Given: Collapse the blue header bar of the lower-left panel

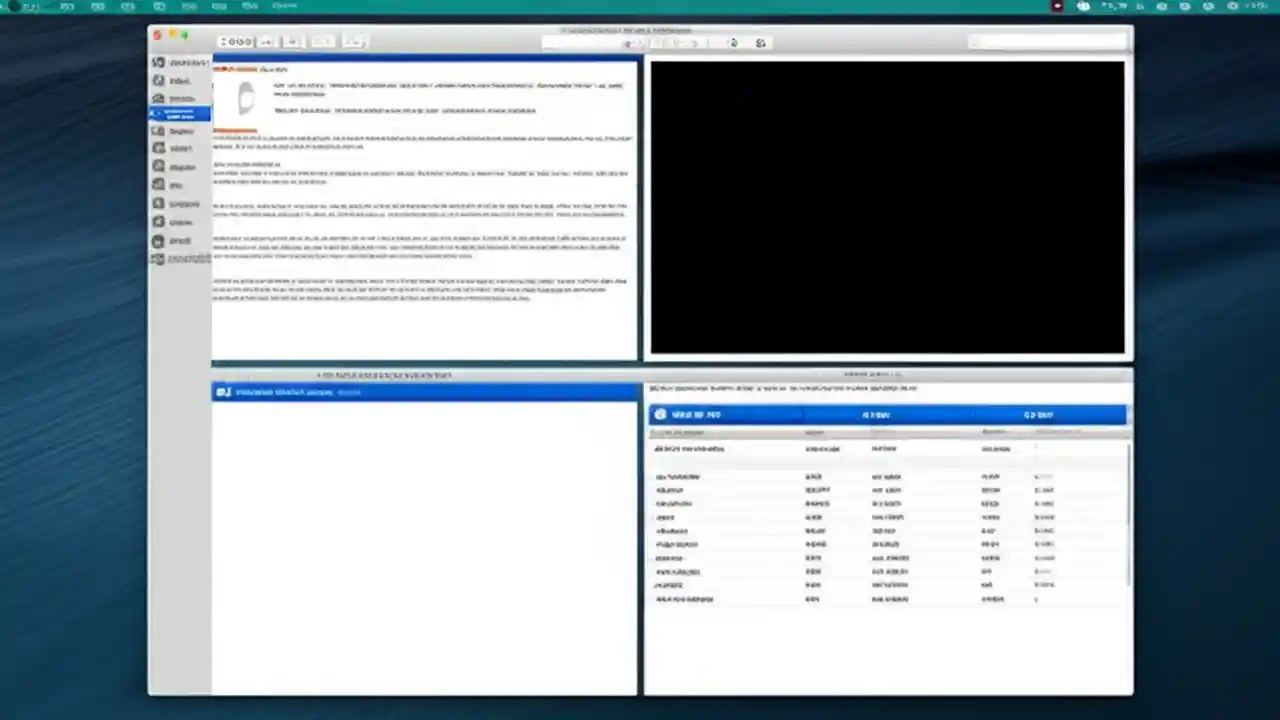Looking at the screenshot, I should tap(425, 391).
